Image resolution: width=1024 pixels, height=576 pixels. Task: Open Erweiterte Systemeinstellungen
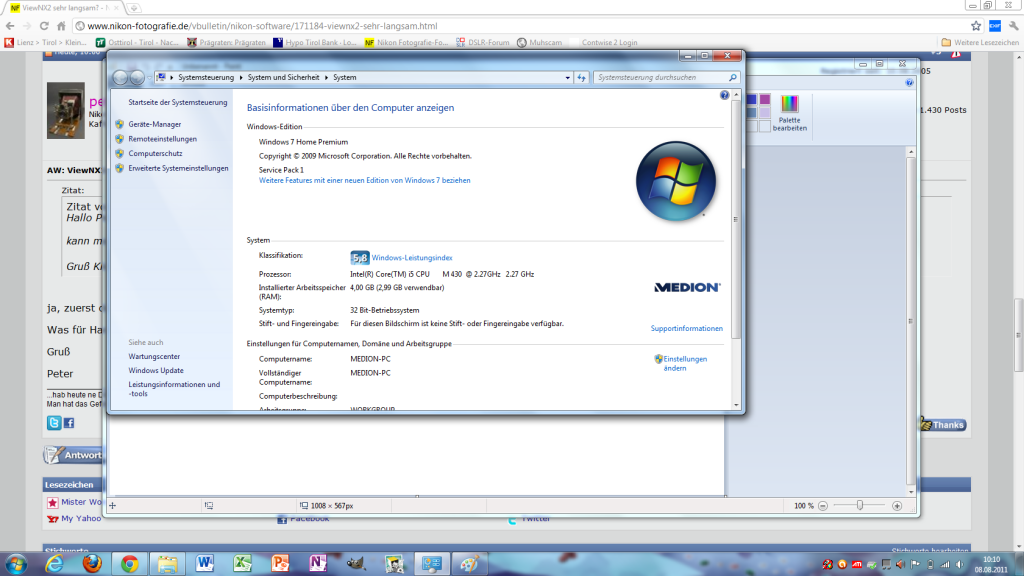click(x=178, y=168)
